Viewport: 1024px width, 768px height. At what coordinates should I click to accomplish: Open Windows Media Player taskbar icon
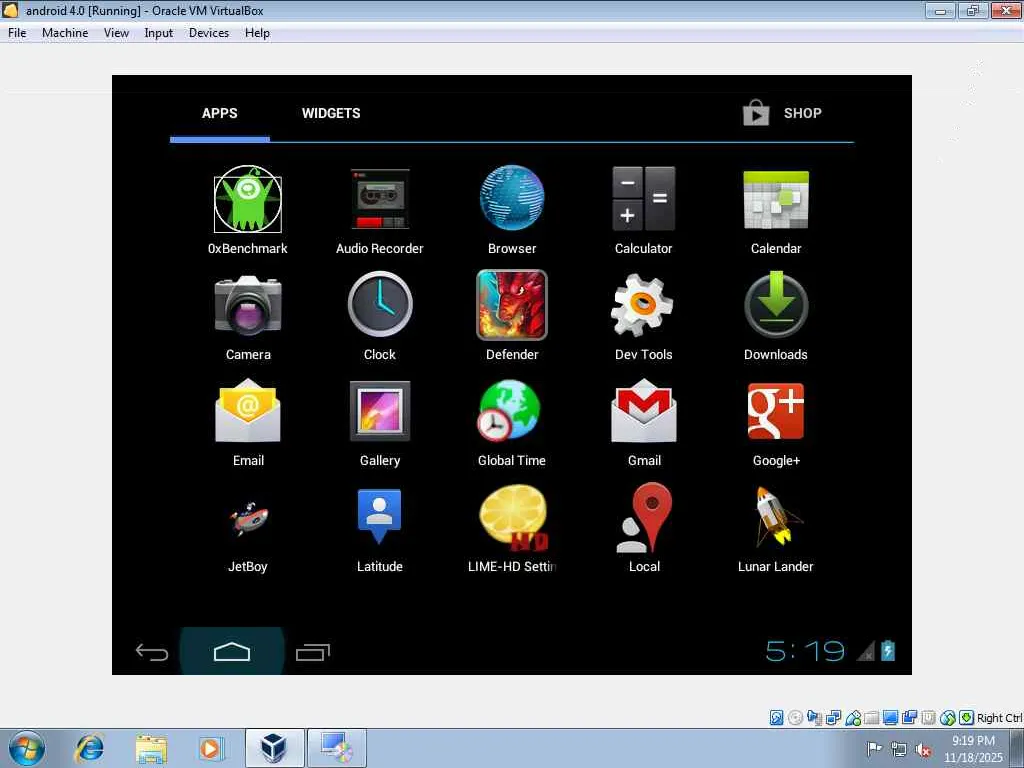coord(211,748)
